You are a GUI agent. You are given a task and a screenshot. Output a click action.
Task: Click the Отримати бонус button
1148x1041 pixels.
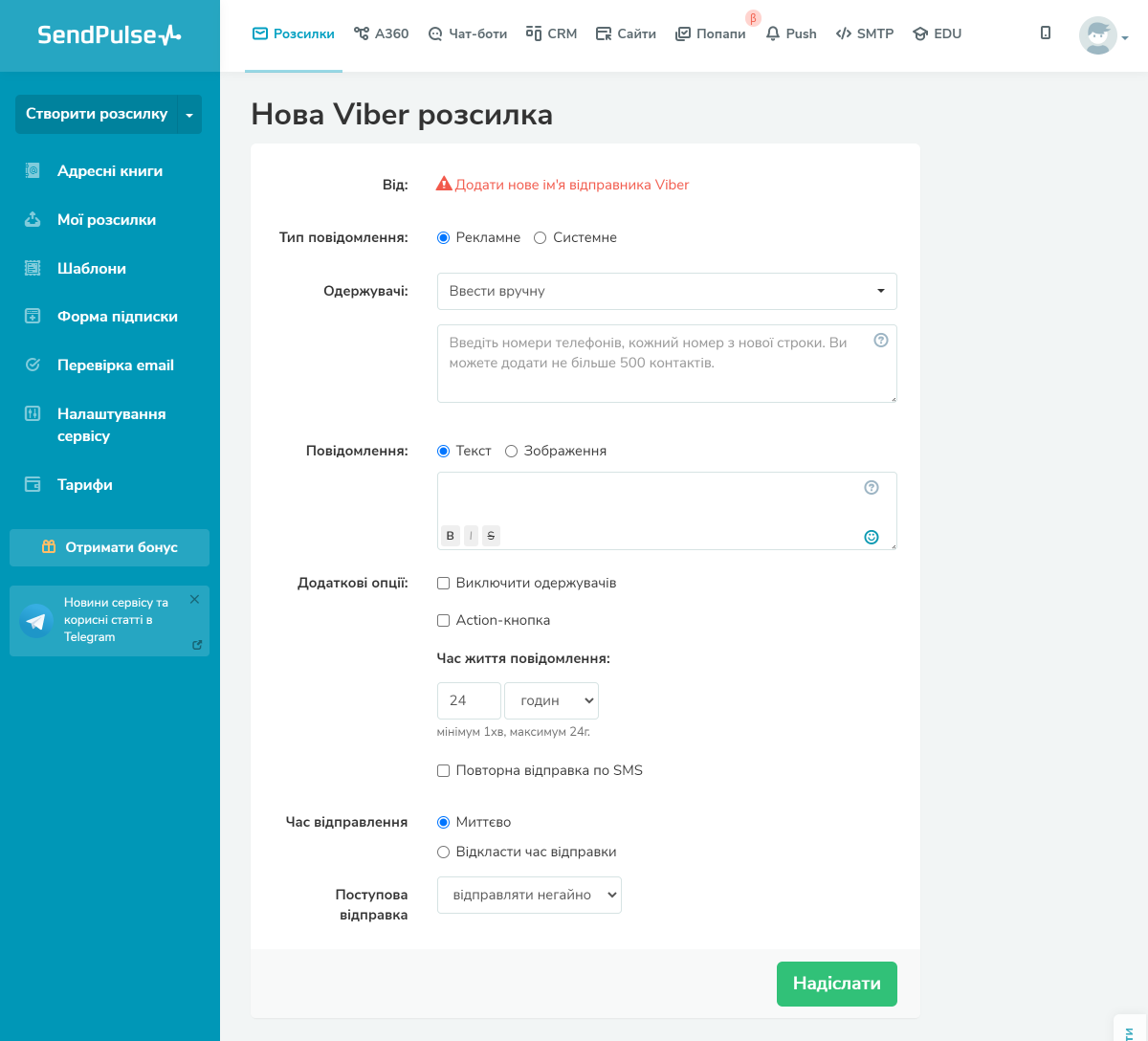coord(109,547)
